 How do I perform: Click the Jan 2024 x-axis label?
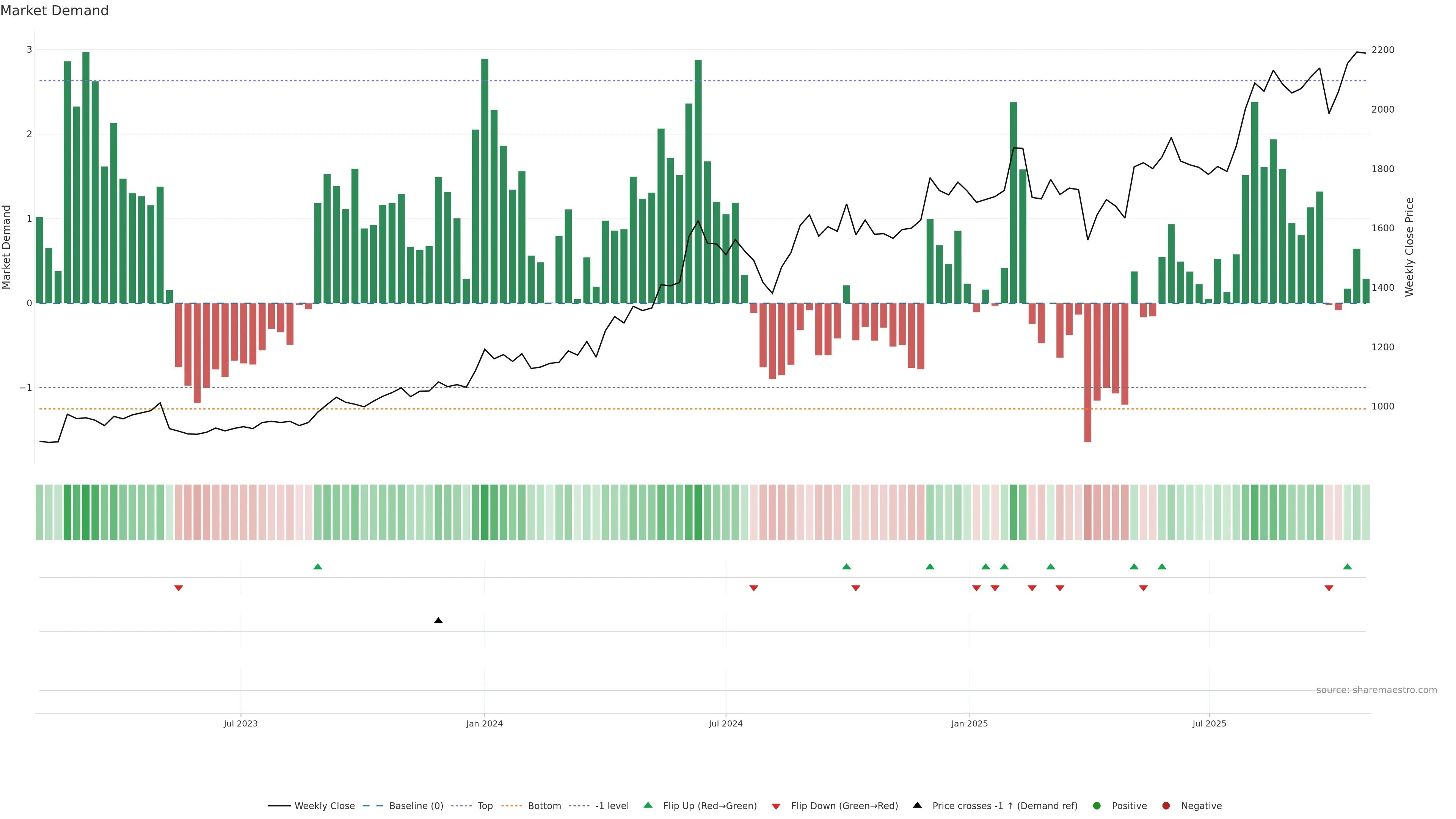tap(485, 723)
